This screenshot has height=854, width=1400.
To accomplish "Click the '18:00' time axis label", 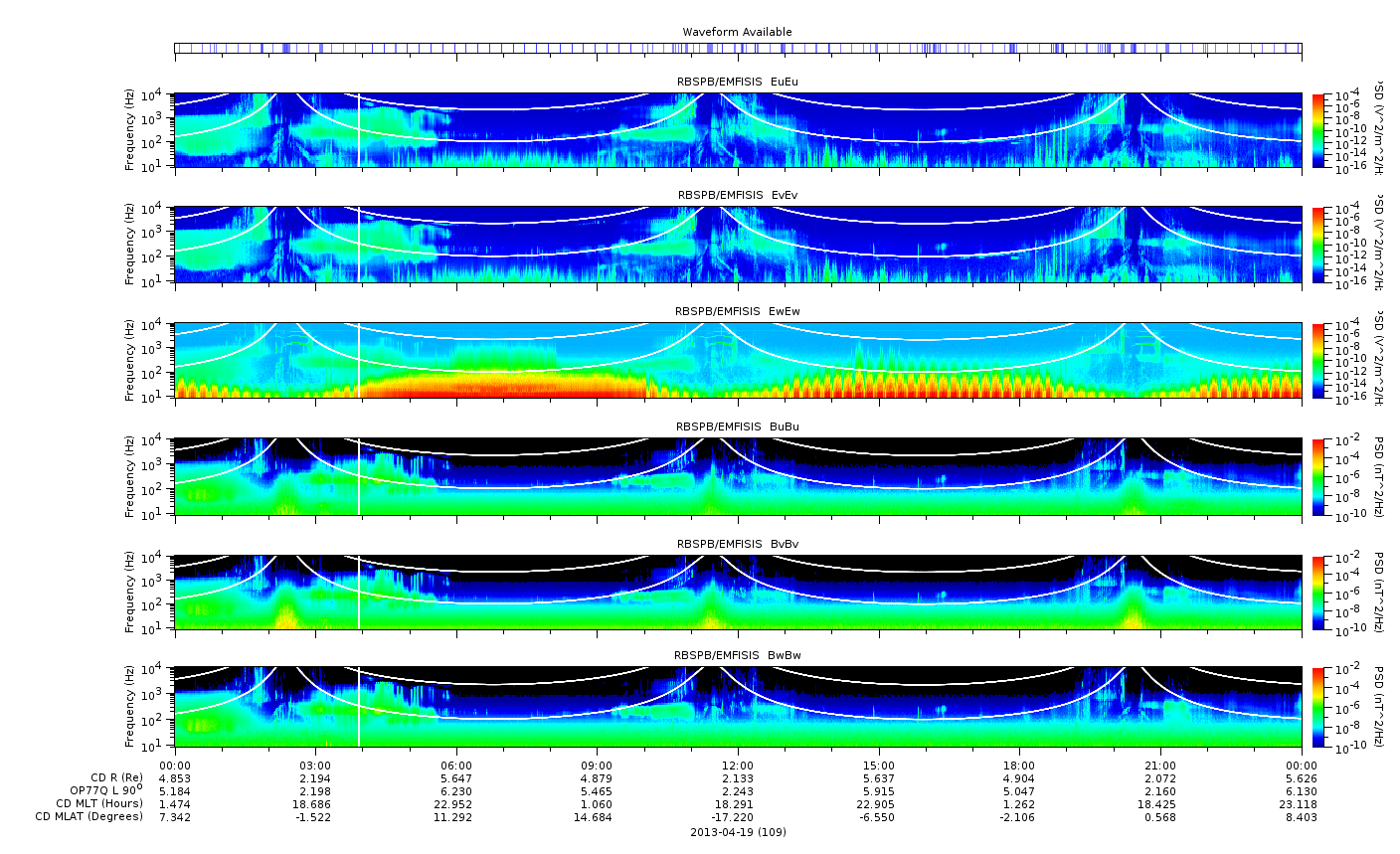I will click(1019, 766).
